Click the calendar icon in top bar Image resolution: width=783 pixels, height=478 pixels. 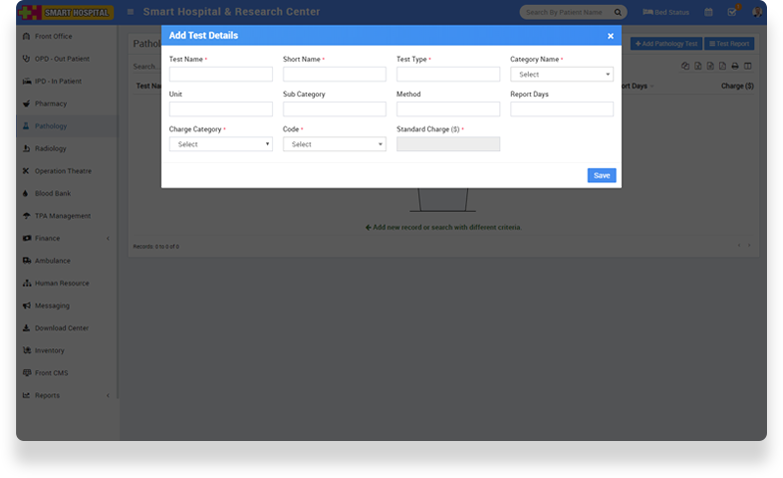pos(709,12)
